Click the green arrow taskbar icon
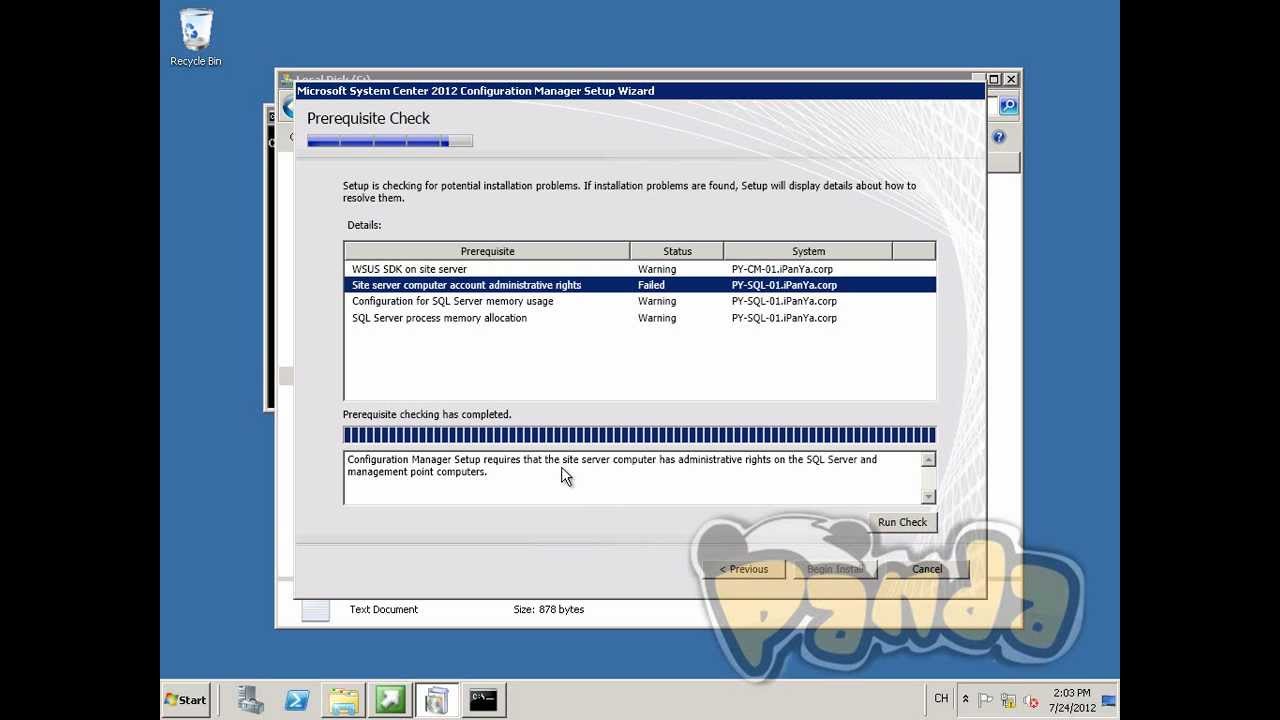This screenshot has width=1280, height=720. click(x=390, y=700)
